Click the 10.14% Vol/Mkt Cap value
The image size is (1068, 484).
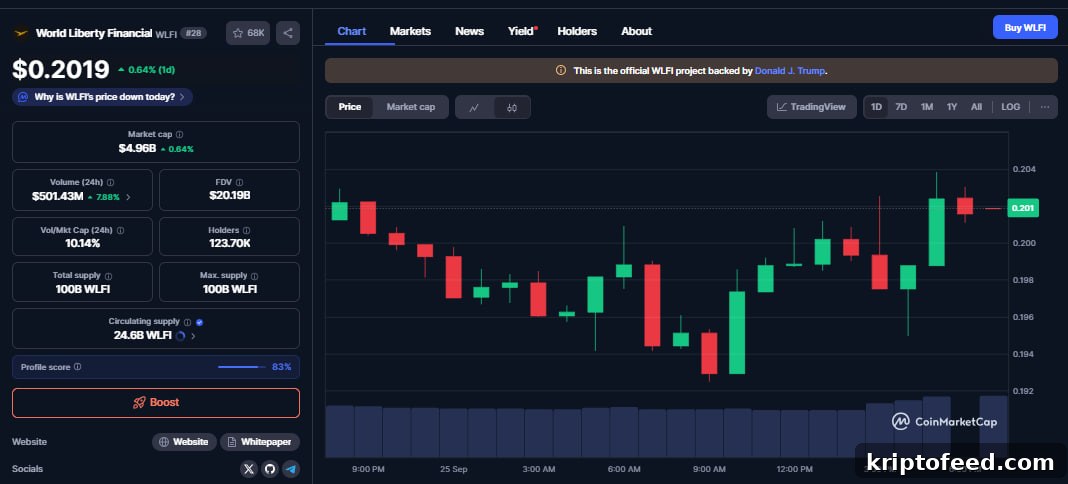[x=82, y=243]
